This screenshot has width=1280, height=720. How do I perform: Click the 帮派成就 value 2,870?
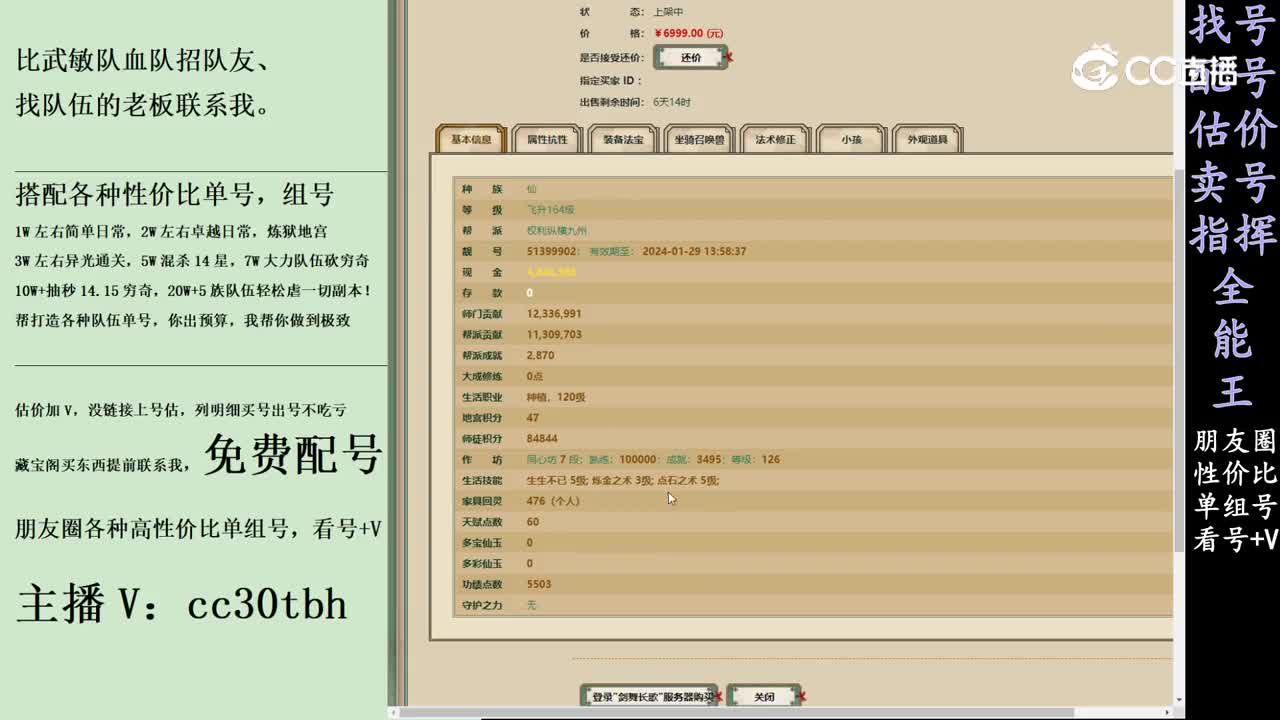pyautogui.click(x=540, y=355)
